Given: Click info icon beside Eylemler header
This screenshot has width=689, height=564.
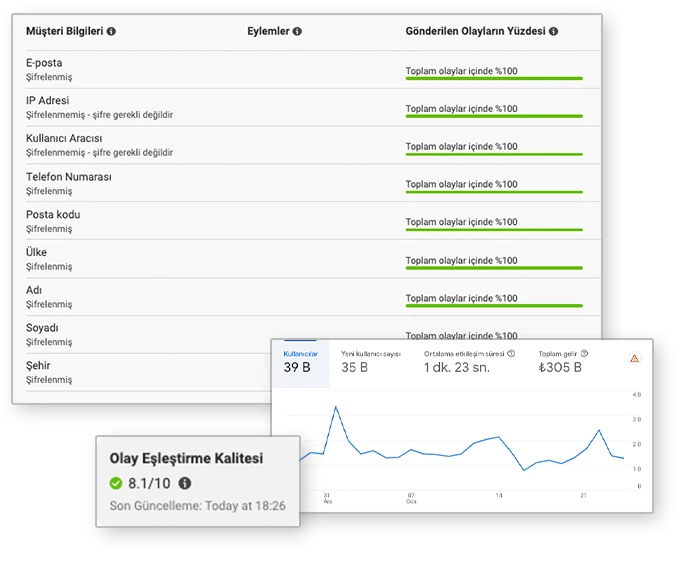Looking at the screenshot, I should pyautogui.click(x=297, y=31).
